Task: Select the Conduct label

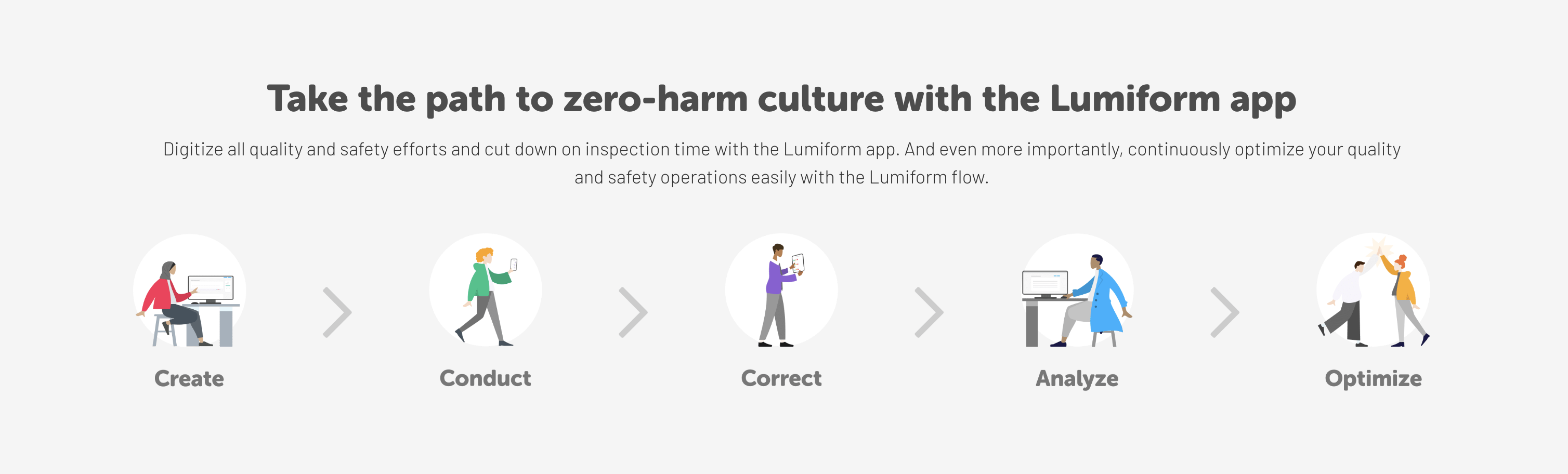Action: [485, 378]
